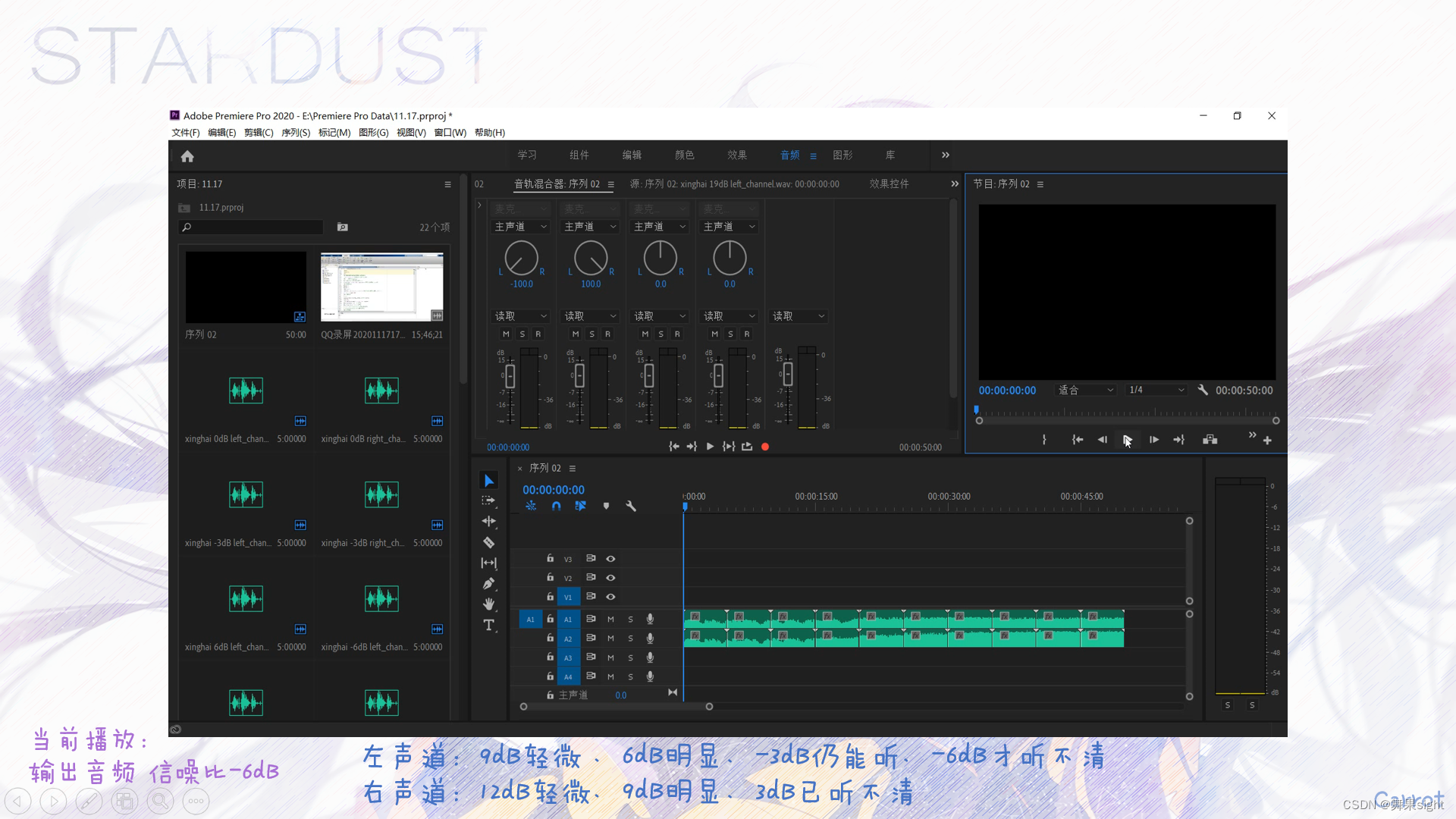This screenshot has height=819, width=1456.
Task: Switch to the 效果 workspace tab
Action: (736, 155)
